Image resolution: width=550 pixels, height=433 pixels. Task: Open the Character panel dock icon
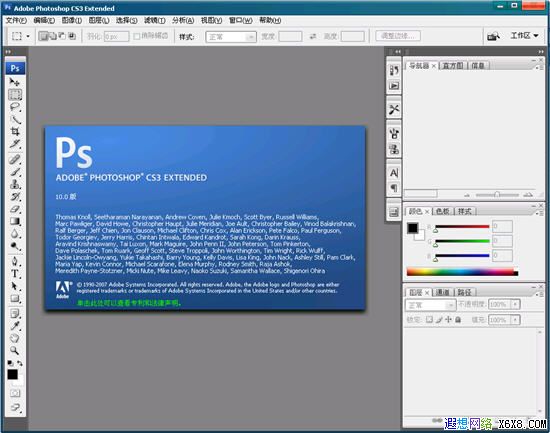394,173
